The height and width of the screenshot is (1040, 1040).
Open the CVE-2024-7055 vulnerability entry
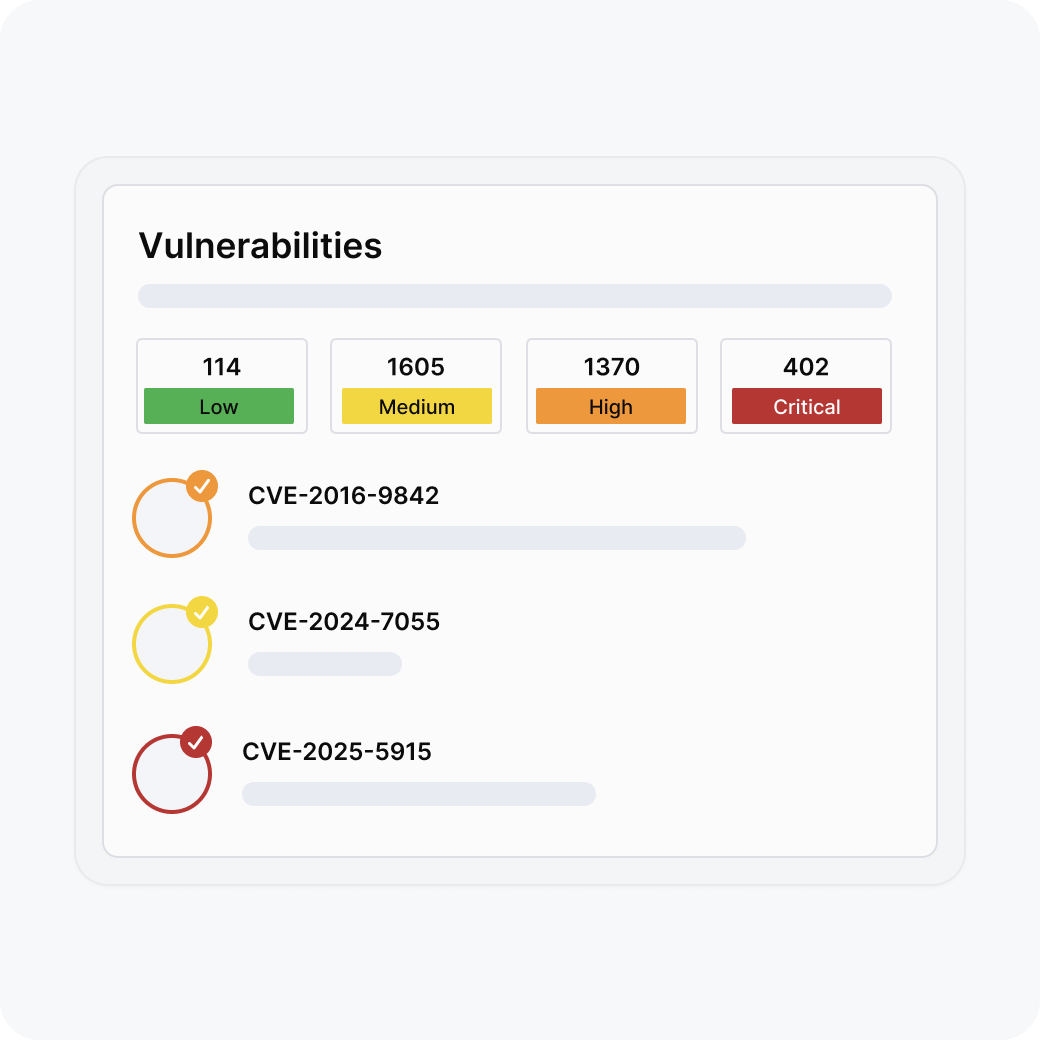pos(344,622)
